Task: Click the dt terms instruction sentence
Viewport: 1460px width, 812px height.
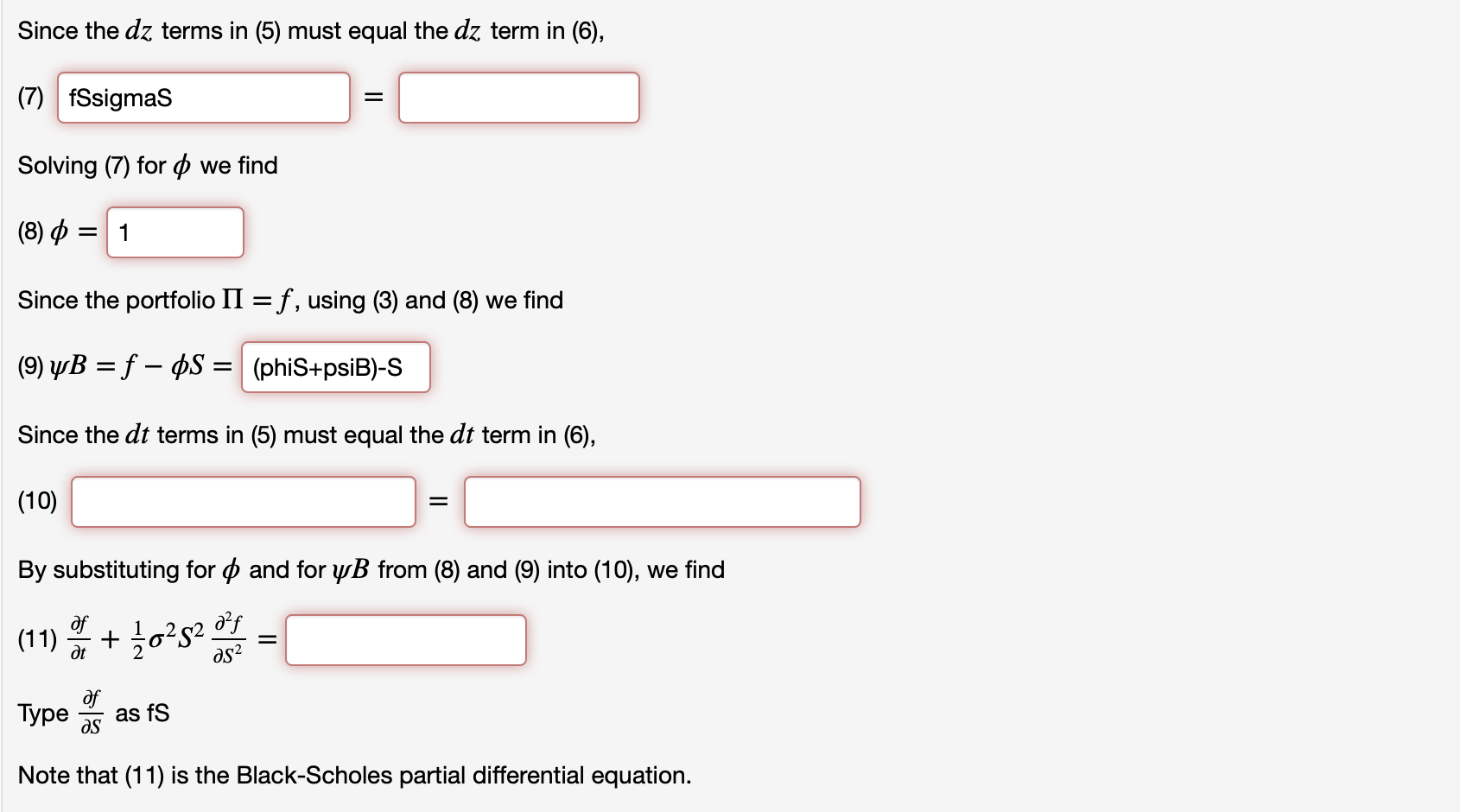Action: tap(305, 435)
